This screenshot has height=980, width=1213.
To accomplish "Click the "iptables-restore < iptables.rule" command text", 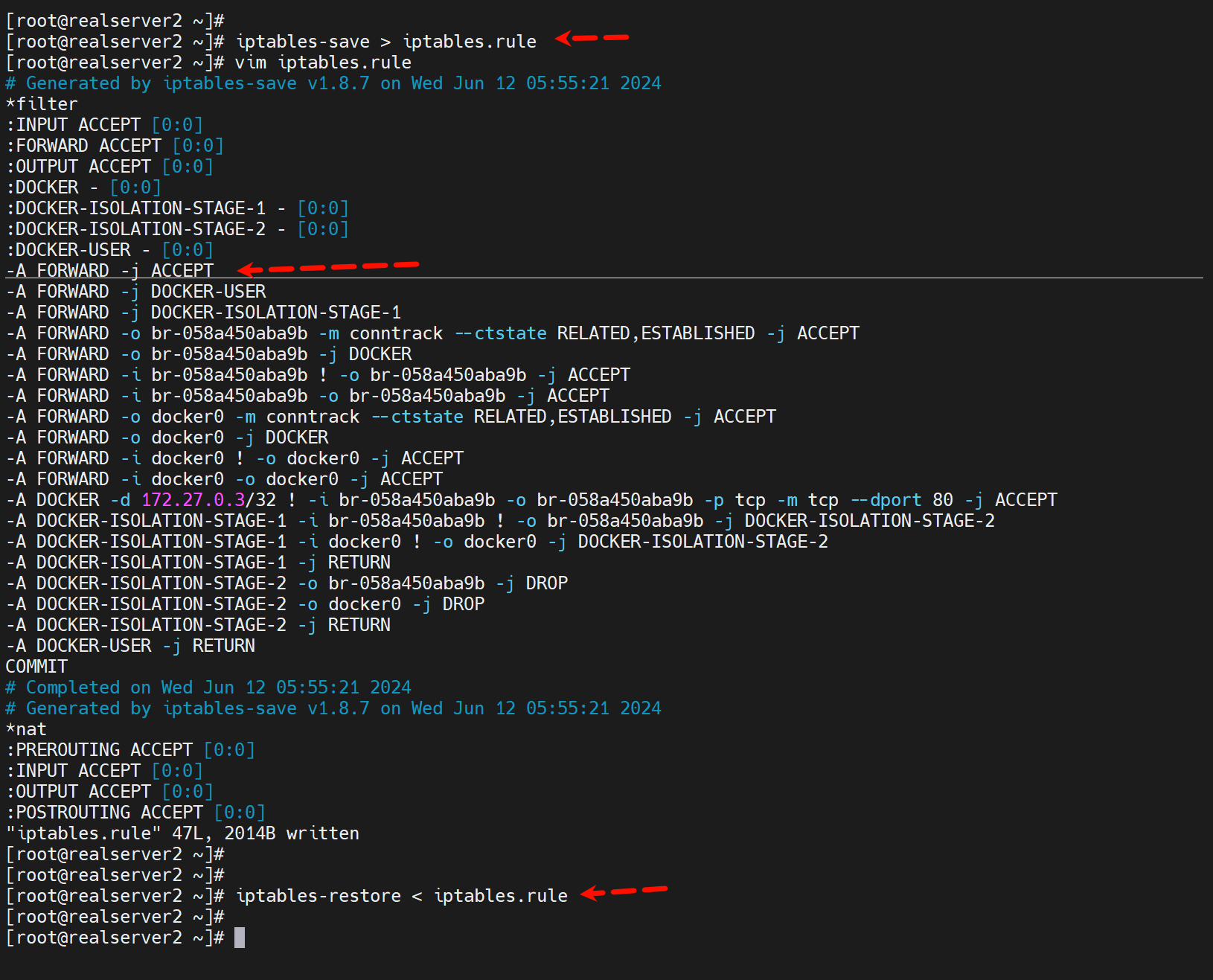I will pos(401,896).
